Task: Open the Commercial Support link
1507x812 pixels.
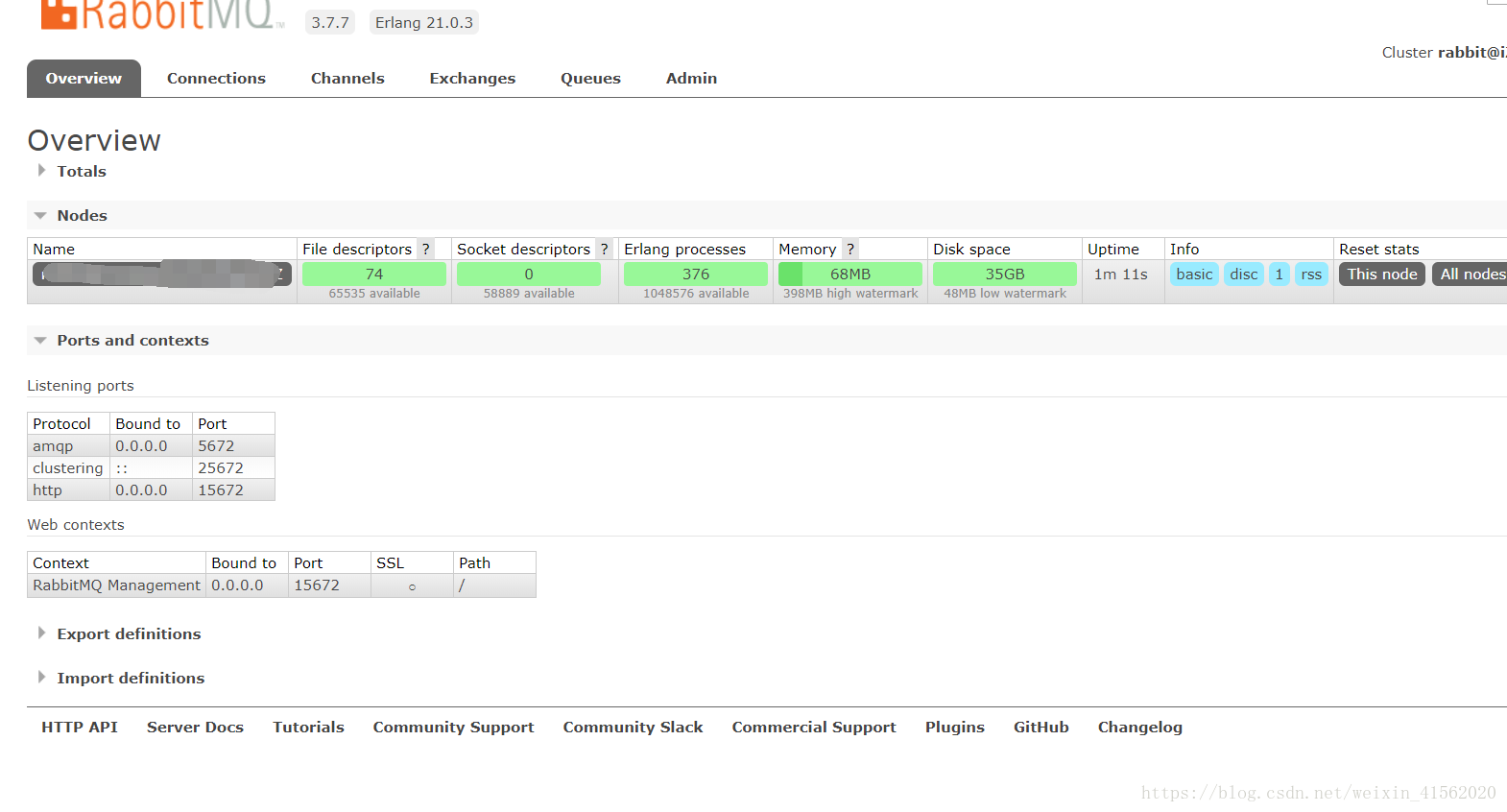Action: pyautogui.click(x=814, y=727)
